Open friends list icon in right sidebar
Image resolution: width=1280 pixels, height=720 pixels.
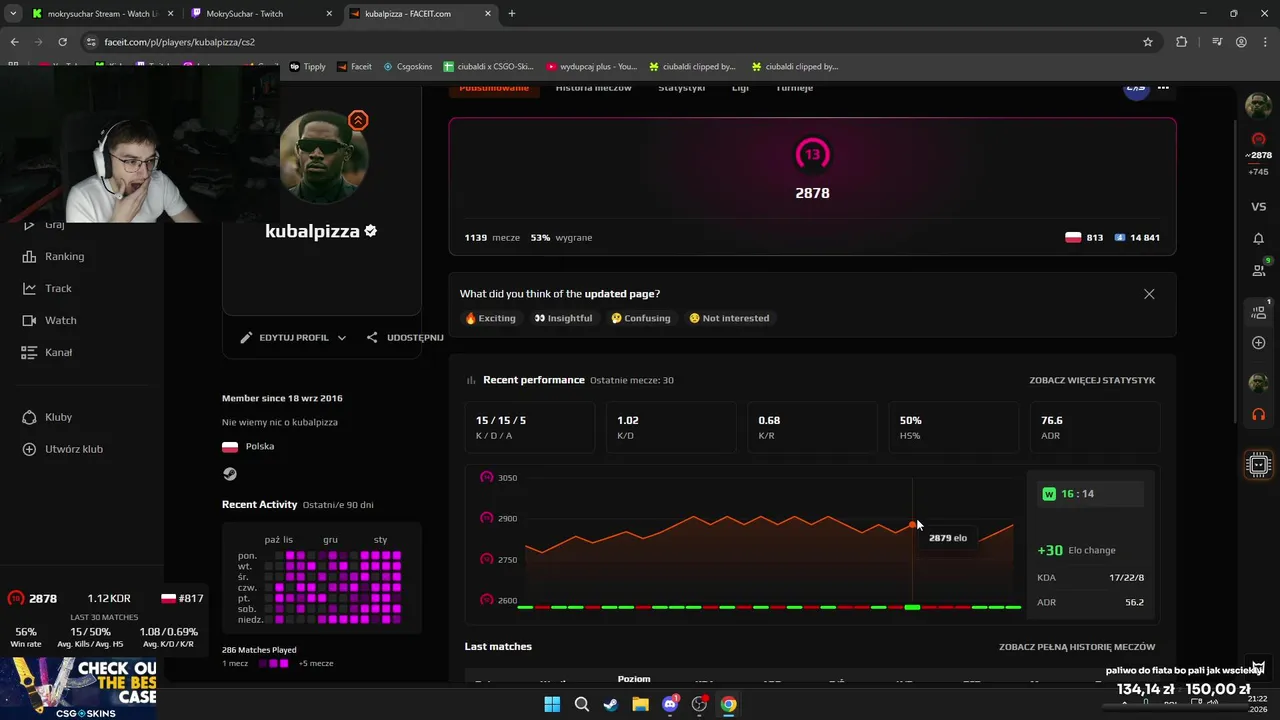click(1258, 270)
